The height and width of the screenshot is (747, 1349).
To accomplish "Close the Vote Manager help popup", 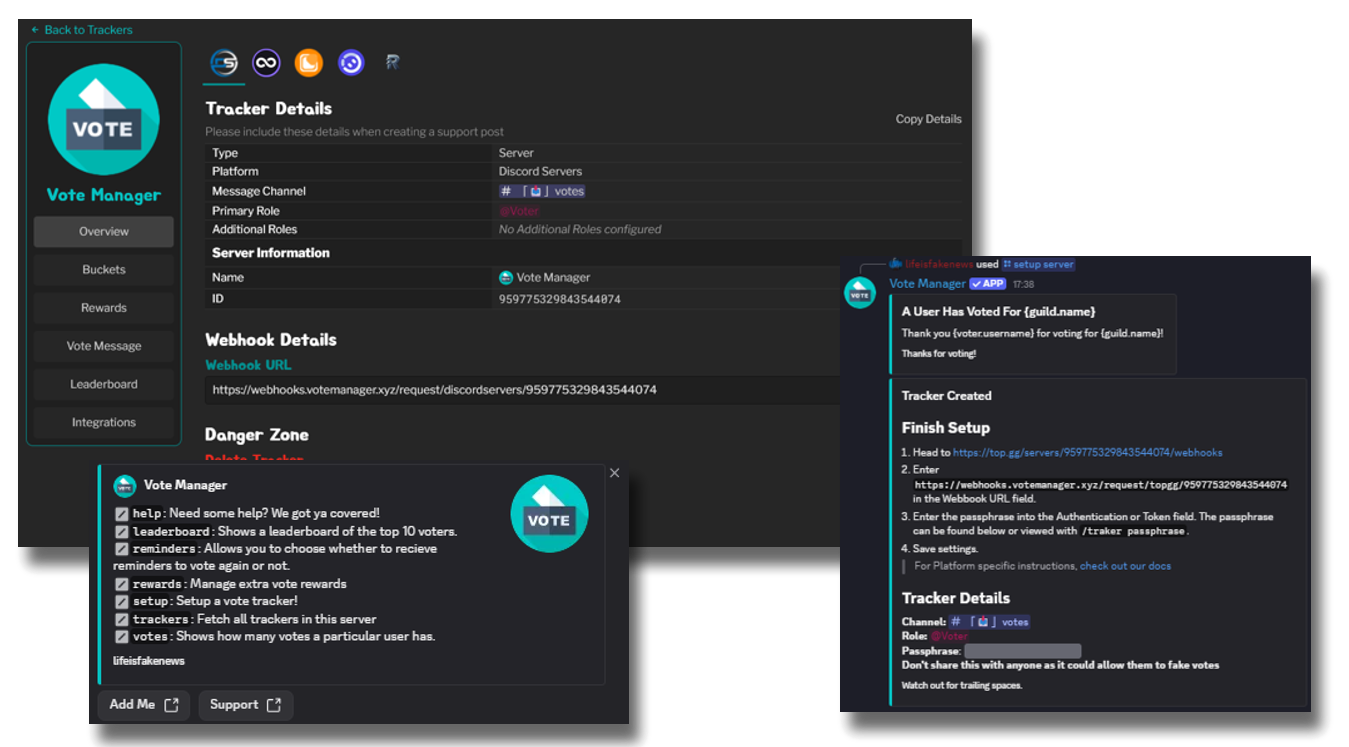I will [x=614, y=473].
